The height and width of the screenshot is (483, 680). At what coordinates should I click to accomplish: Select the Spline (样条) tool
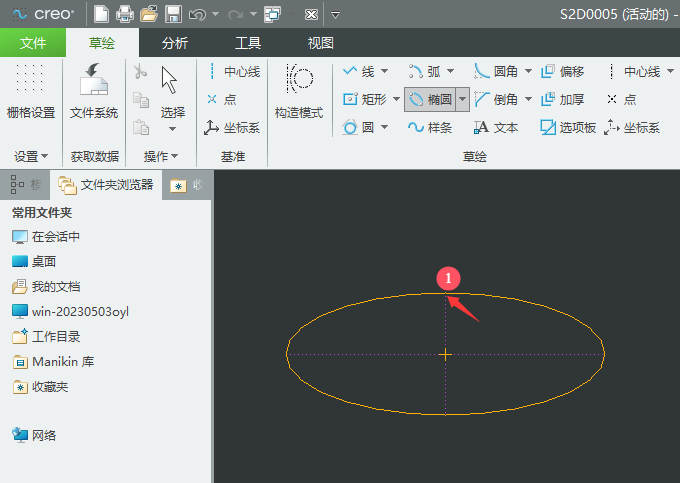[x=430, y=128]
